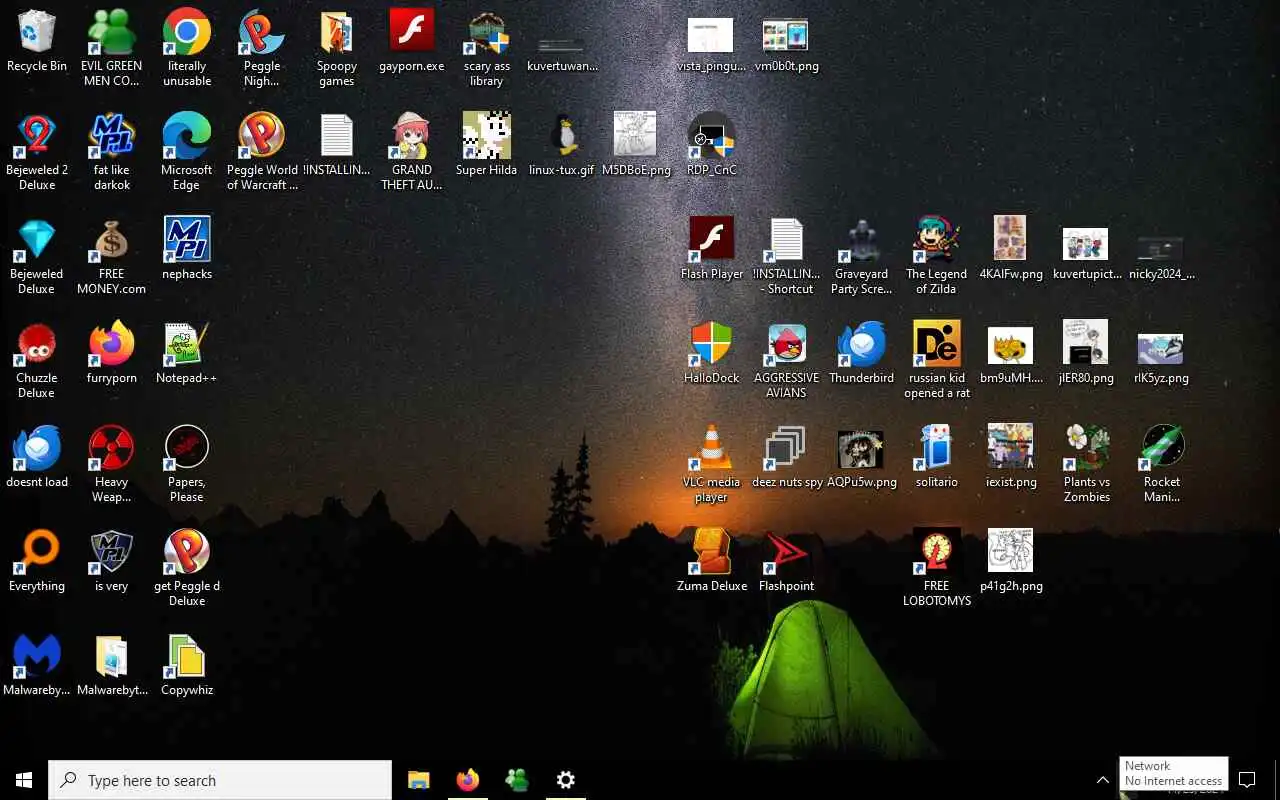
Task: Select the p41g2h.png image file
Action: (1011, 560)
